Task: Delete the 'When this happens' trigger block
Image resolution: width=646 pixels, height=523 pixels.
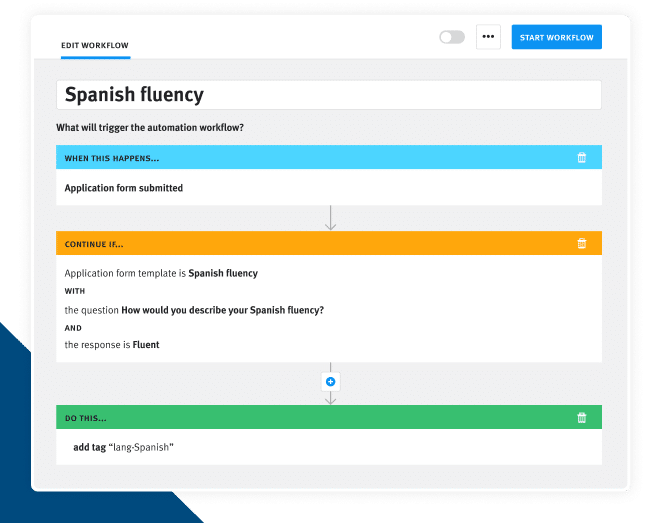Action: pos(581,157)
